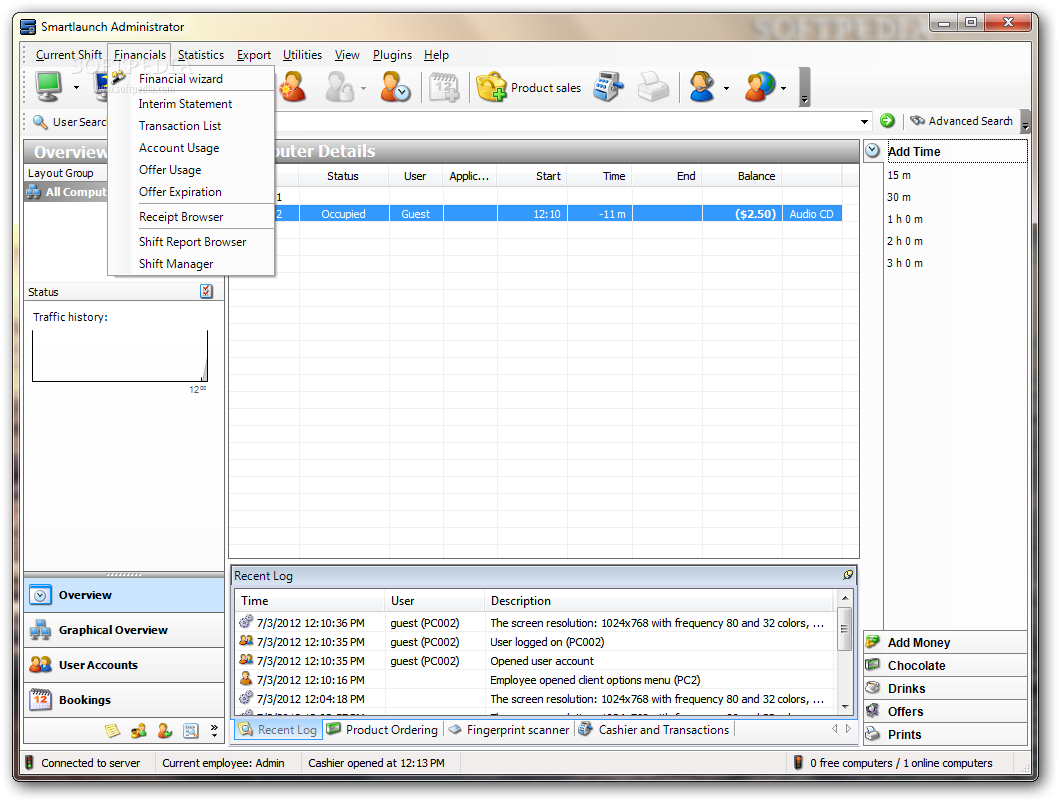Click the log search icon in navigation strip

(x=191, y=730)
